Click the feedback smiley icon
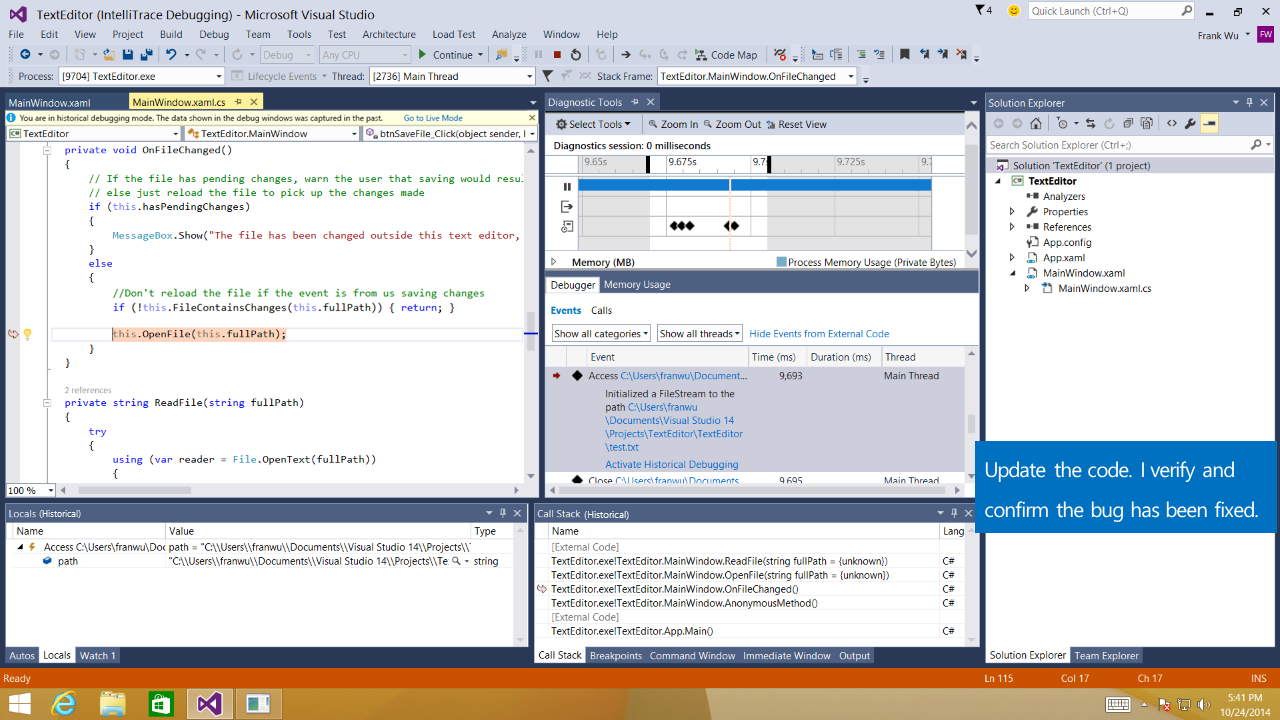 tap(1014, 11)
